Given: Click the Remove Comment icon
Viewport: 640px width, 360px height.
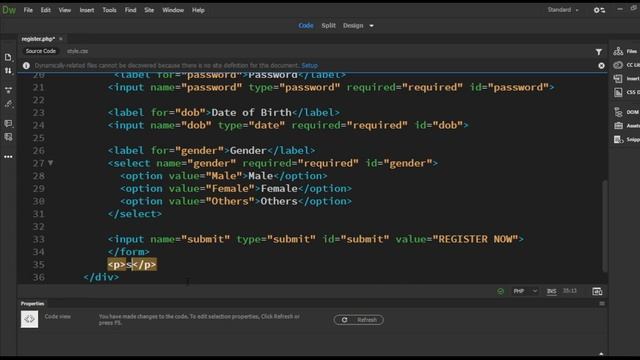Looking at the screenshot, I should pyautogui.click(x=8, y=137).
